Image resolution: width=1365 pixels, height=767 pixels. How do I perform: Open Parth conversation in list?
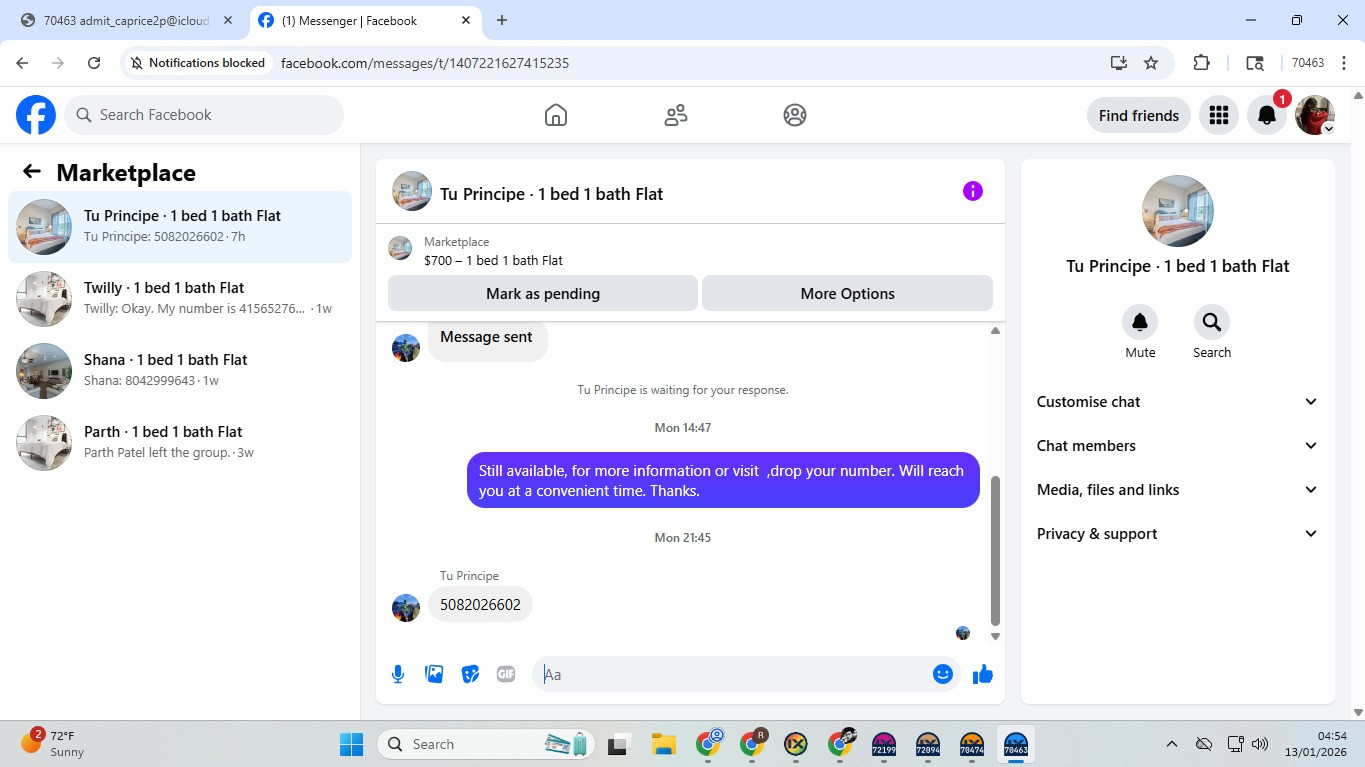click(180, 443)
